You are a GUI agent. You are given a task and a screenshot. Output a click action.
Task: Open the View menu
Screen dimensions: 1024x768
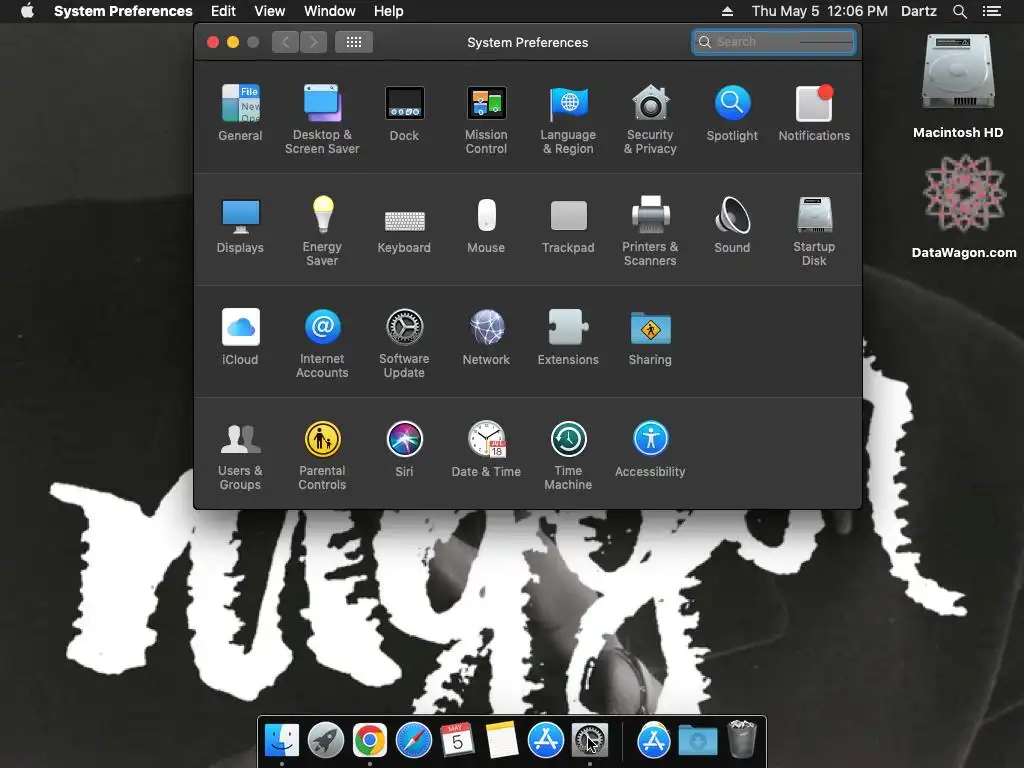coord(270,11)
